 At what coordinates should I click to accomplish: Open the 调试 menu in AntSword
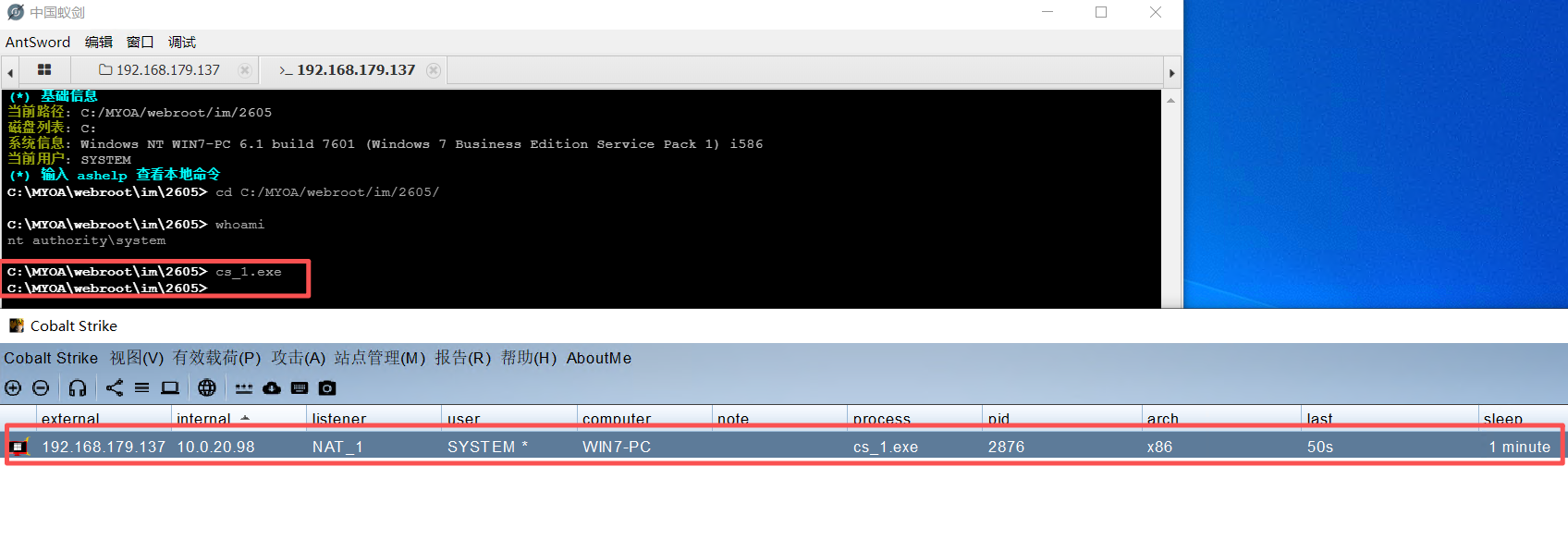[182, 43]
